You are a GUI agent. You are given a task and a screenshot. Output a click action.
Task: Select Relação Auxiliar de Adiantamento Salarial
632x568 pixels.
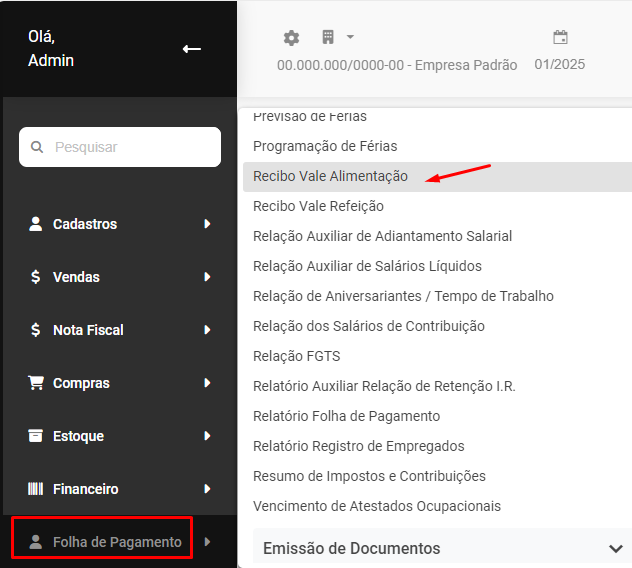point(383,236)
